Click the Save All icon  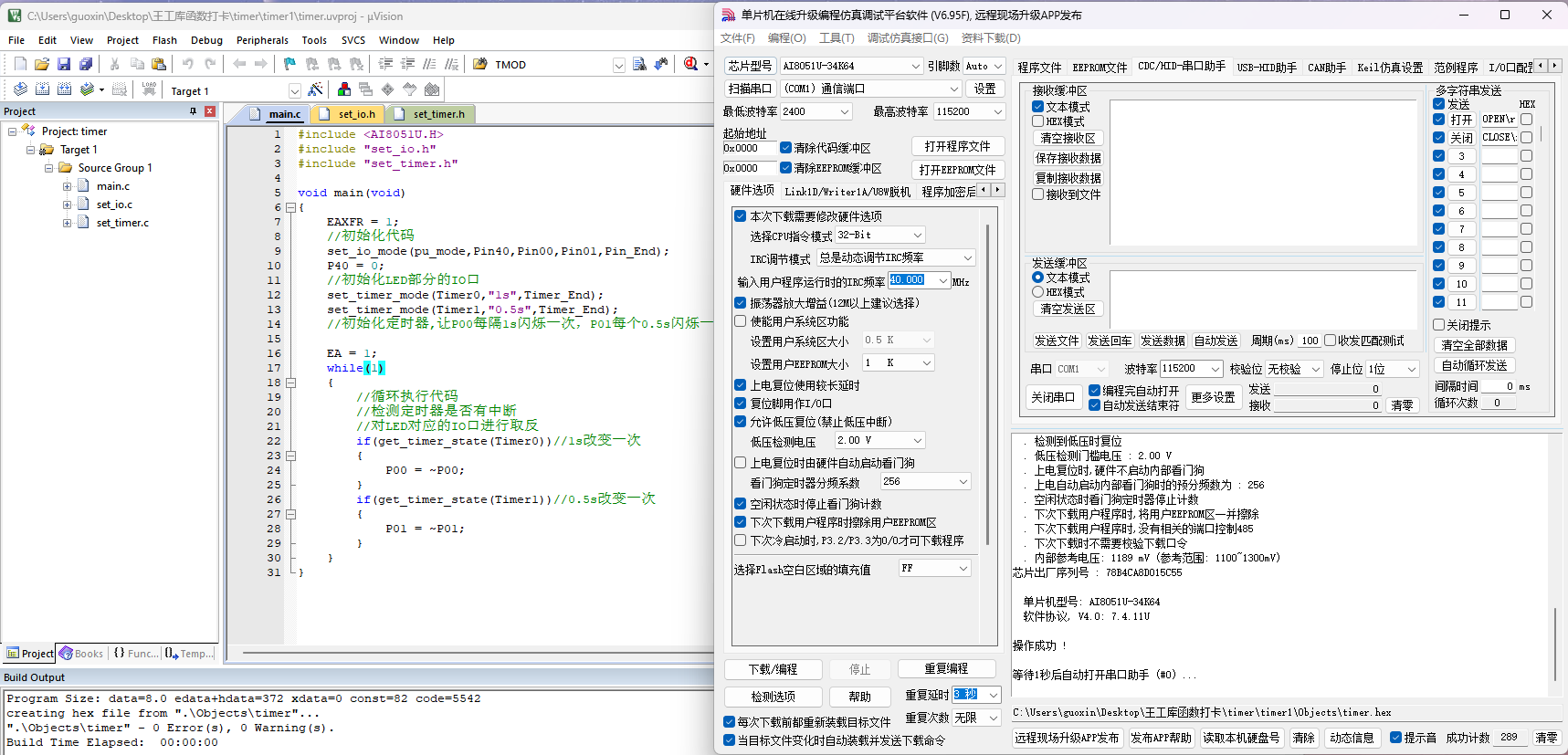pos(86,64)
